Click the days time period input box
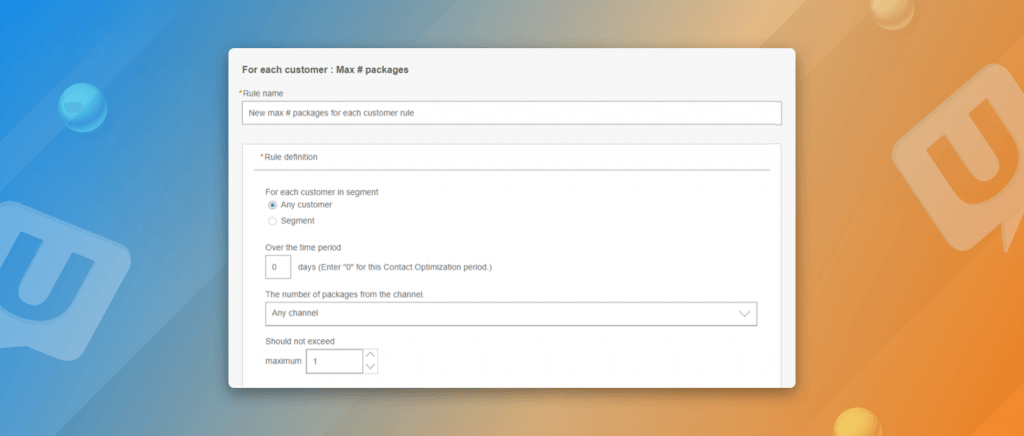 click(x=278, y=267)
